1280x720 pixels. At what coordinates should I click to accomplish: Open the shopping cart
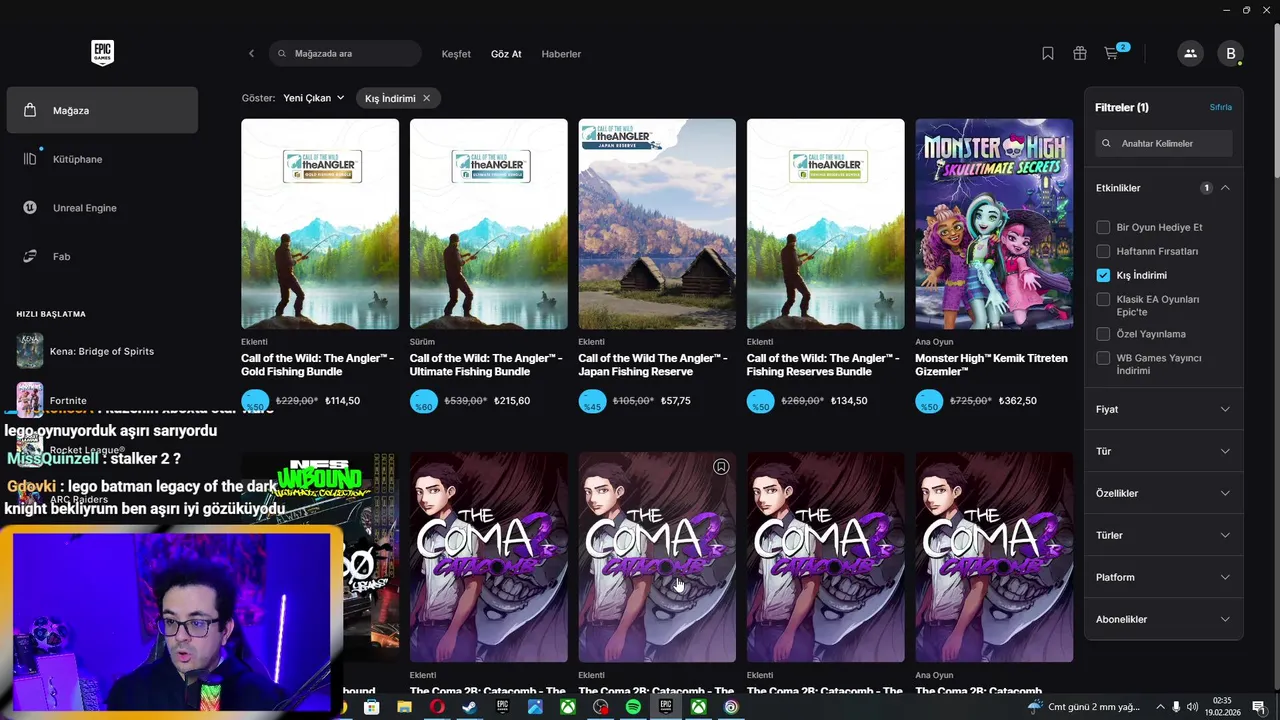(x=1113, y=53)
